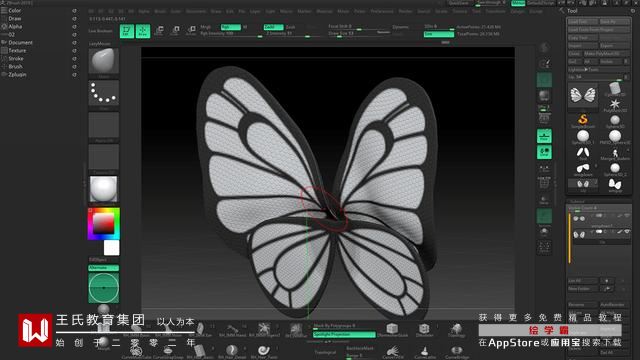This screenshot has height=360, width=640.
Task: Toggle the Floor grid button
Action: tap(544, 136)
